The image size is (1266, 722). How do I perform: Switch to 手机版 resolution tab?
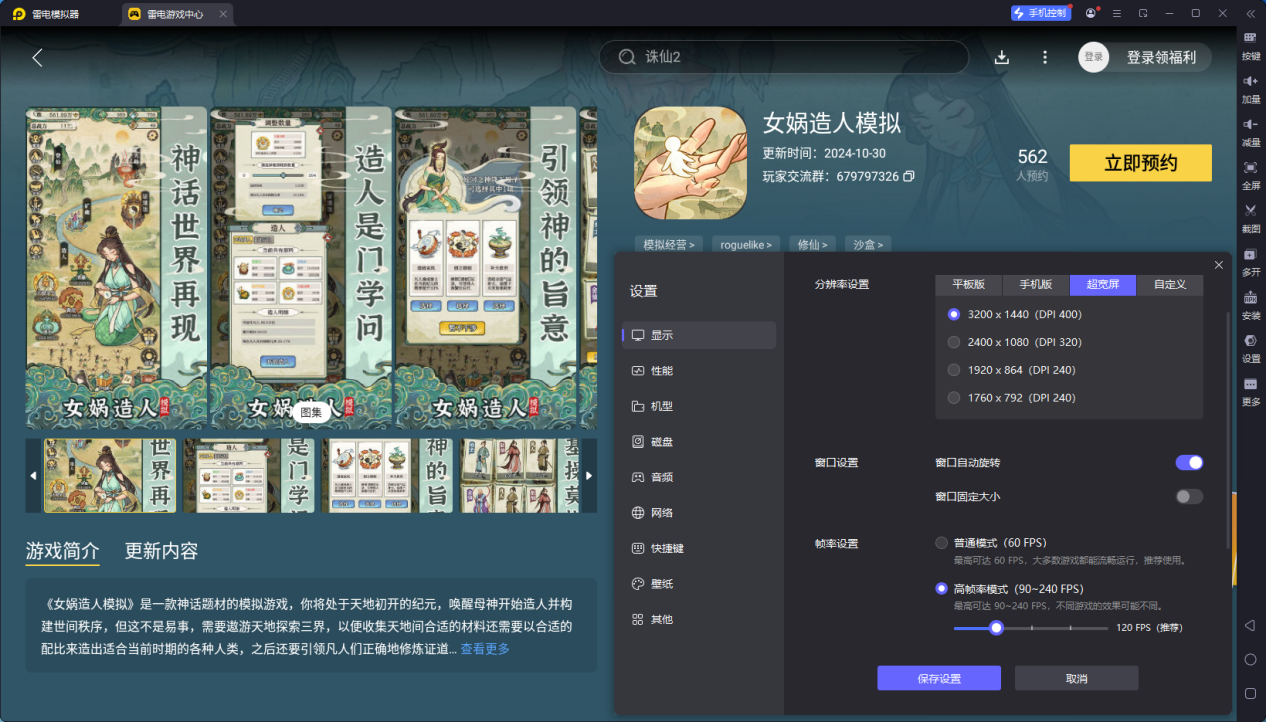1036,285
